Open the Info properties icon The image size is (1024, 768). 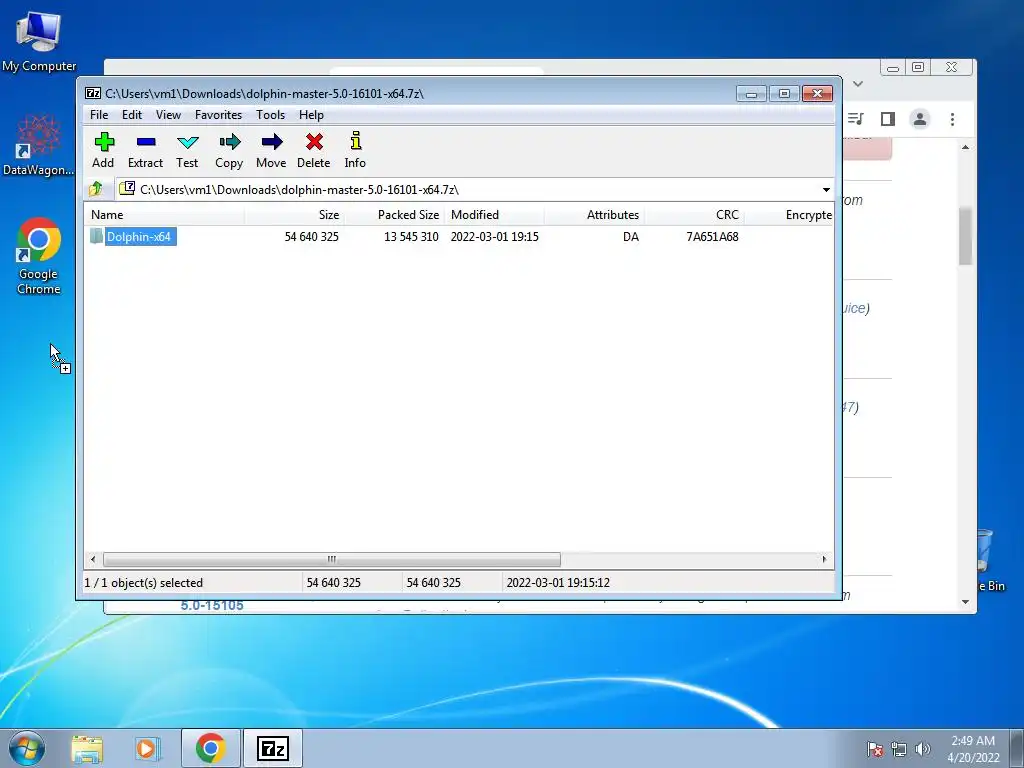355,150
